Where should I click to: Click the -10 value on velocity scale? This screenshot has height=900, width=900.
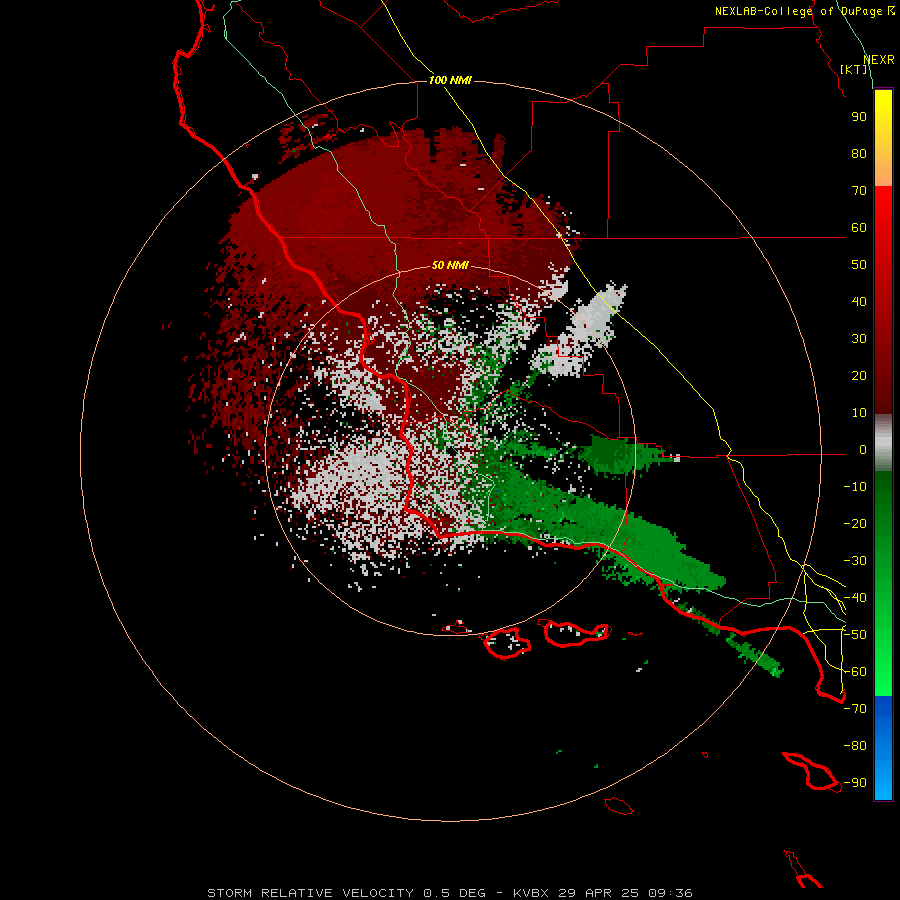click(x=855, y=487)
